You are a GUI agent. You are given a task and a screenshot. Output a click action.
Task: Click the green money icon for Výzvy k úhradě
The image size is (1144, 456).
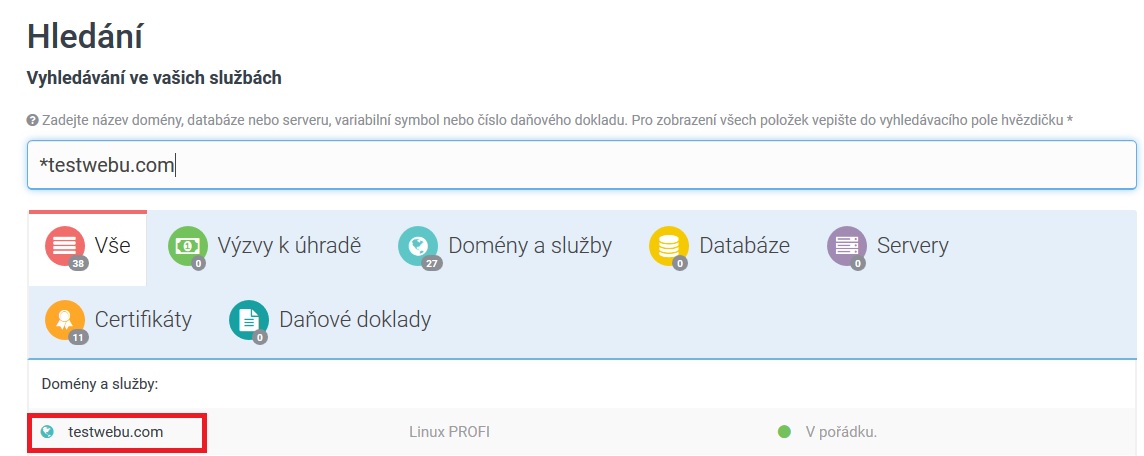pos(187,245)
